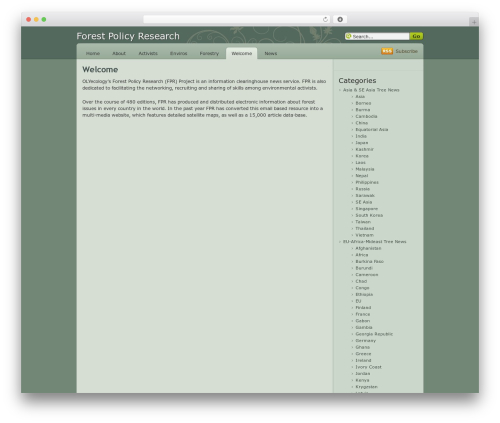Open the Ivory Coast category

(368, 367)
